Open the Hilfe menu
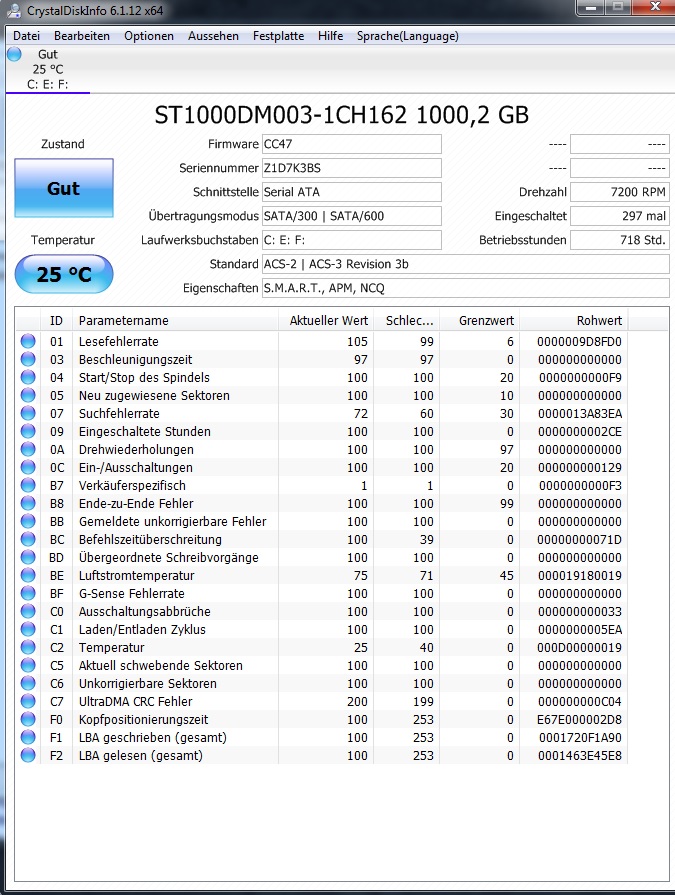 click(x=330, y=36)
